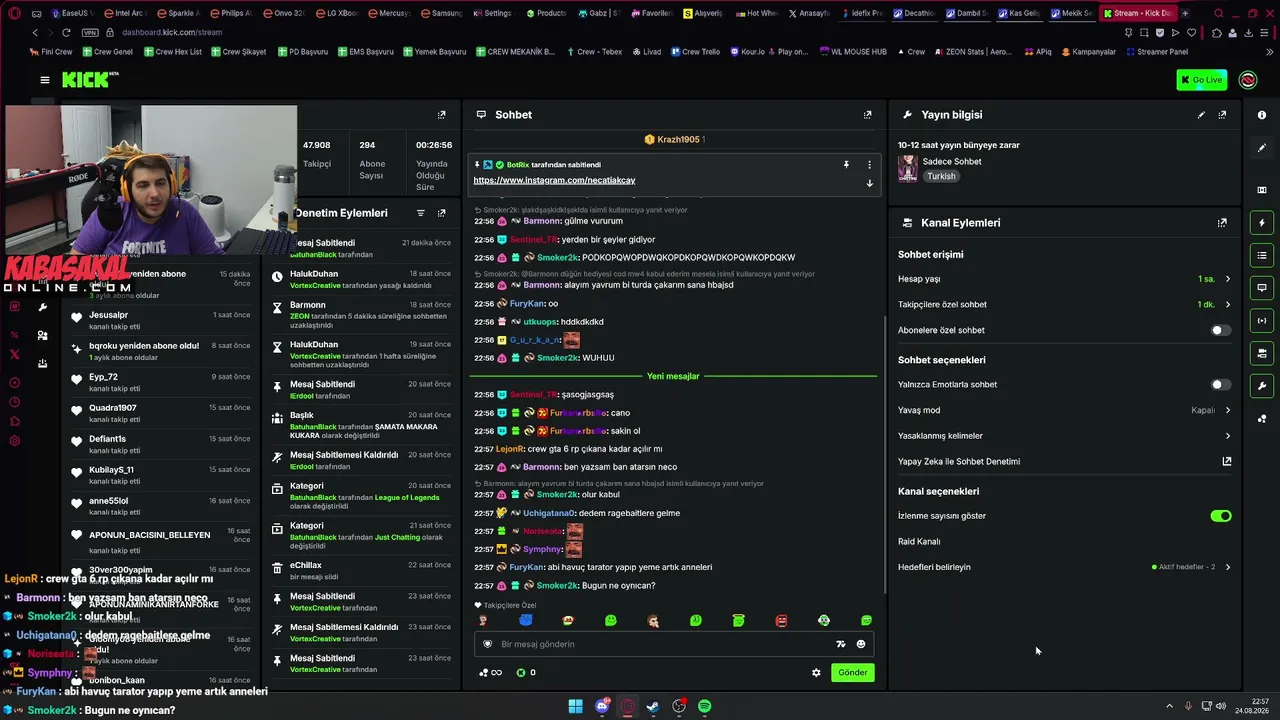The height and width of the screenshot is (720, 1280).
Task: Click info icon in right sidebar
Action: (1262, 115)
